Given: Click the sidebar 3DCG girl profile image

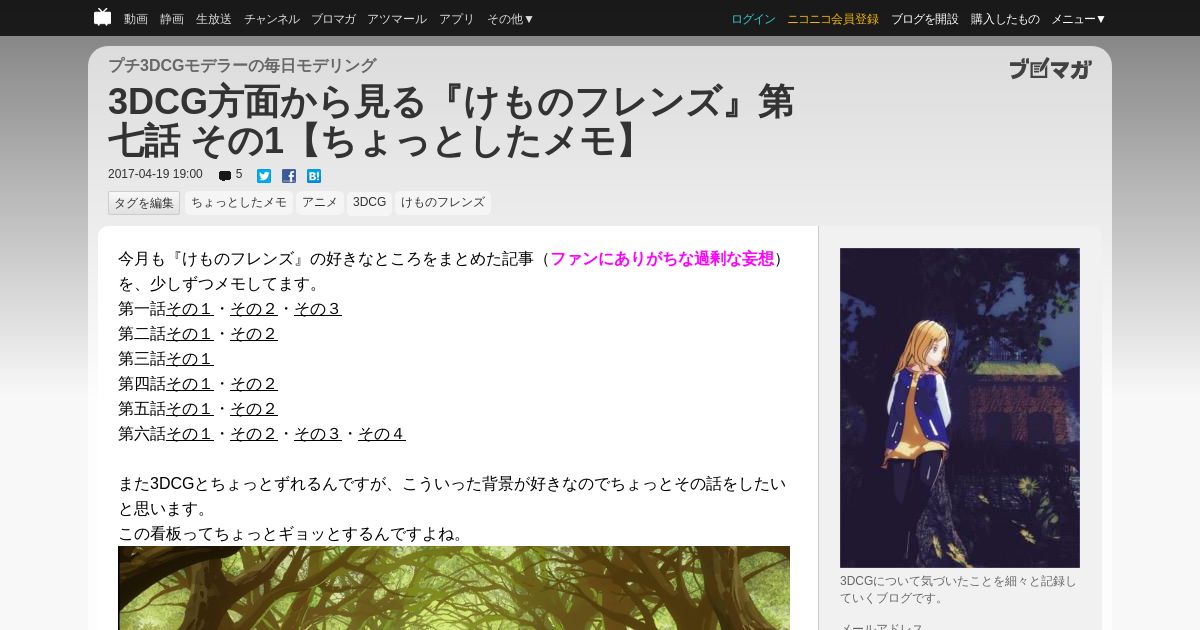Looking at the screenshot, I should pyautogui.click(x=960, y=408).
